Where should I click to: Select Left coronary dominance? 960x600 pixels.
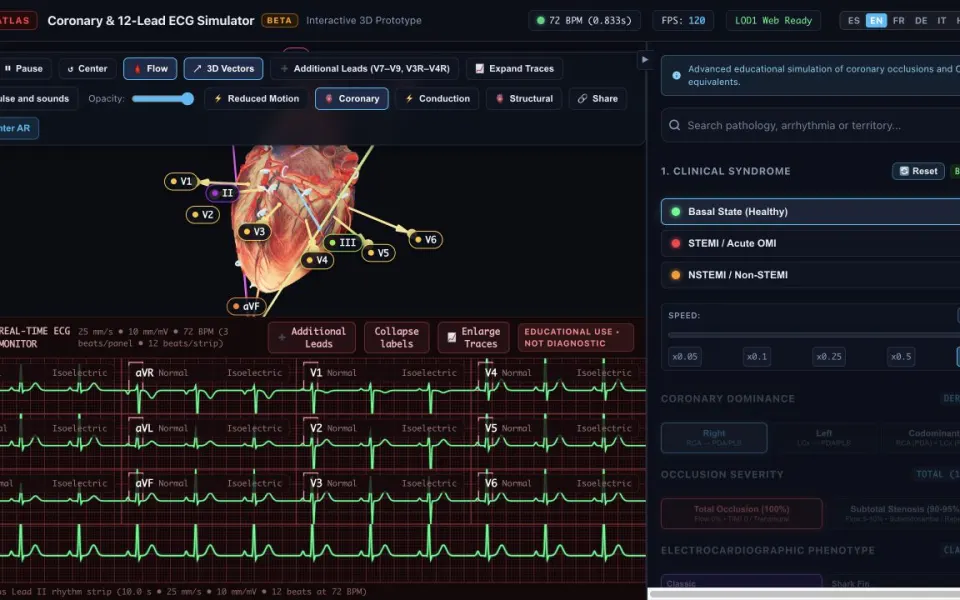pyautogui.click(x=824, y=438)
